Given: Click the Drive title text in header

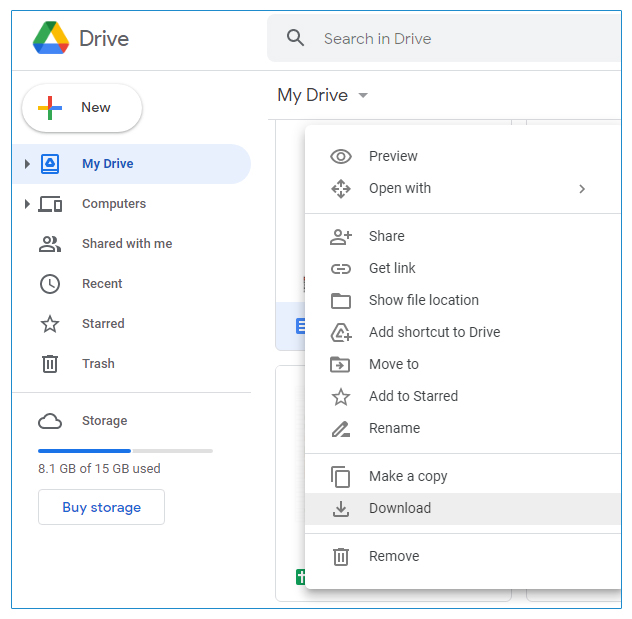Looking at the screenshot, I should (104, 39).
